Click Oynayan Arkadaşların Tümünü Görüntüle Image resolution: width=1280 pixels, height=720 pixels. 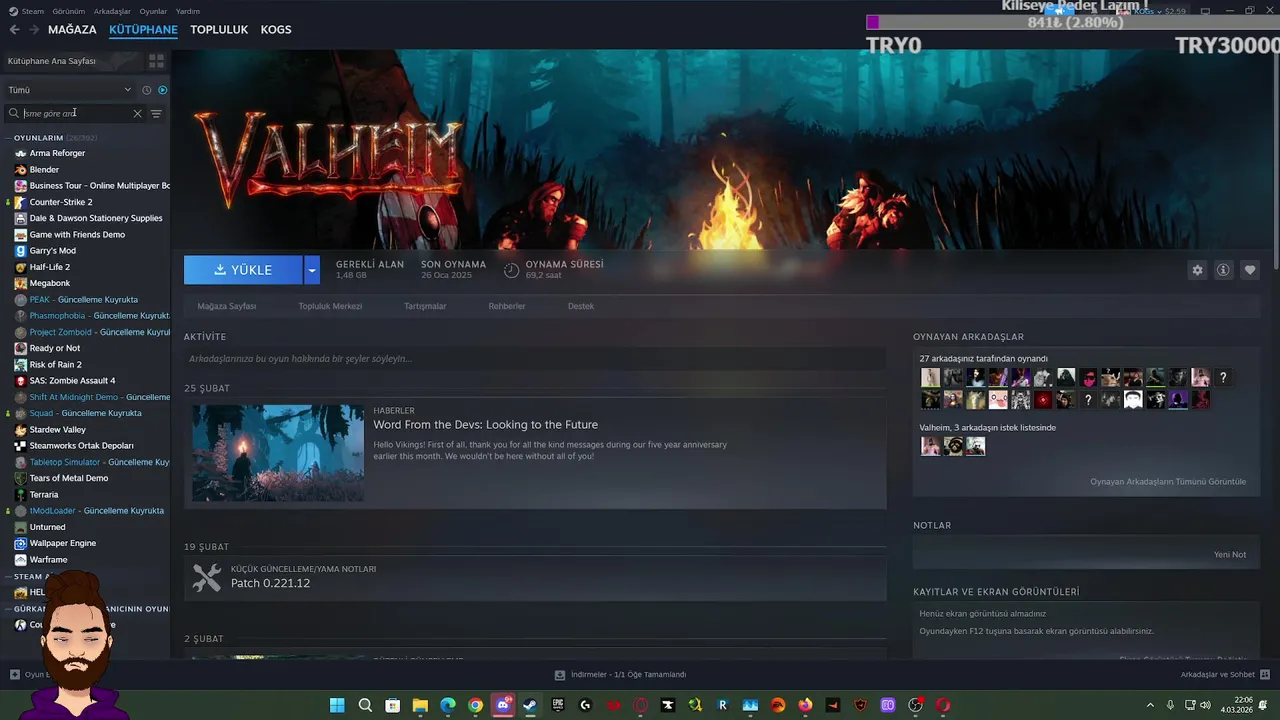(x=1168, y=482)
